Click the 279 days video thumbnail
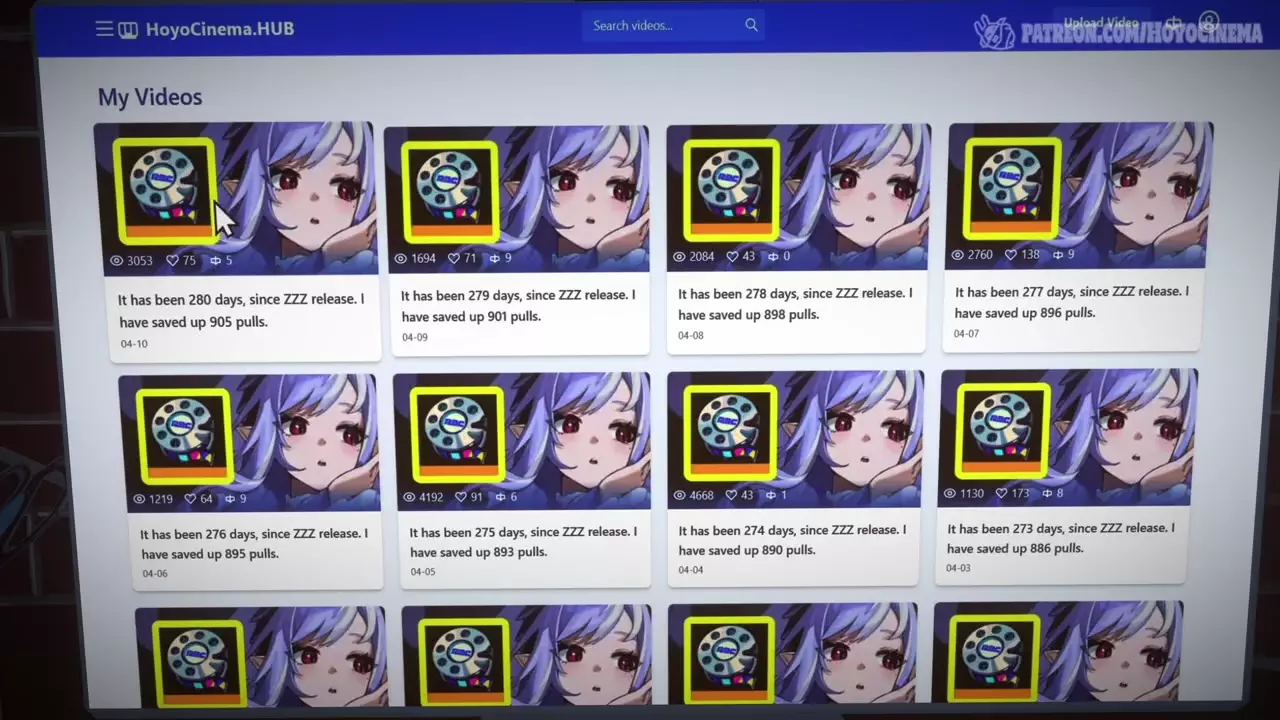The image size is (1280, 720). 516,192
